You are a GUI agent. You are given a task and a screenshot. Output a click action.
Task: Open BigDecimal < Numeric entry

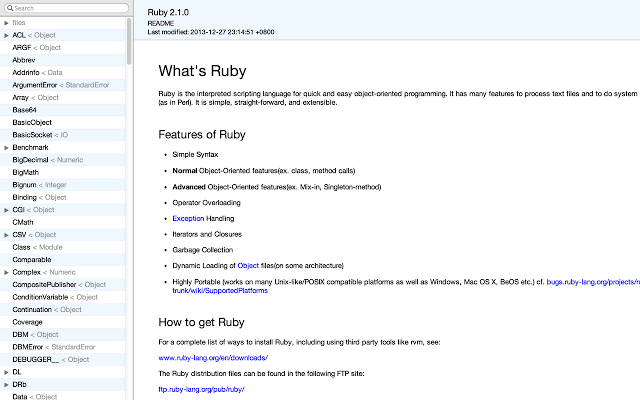point(62,160)
